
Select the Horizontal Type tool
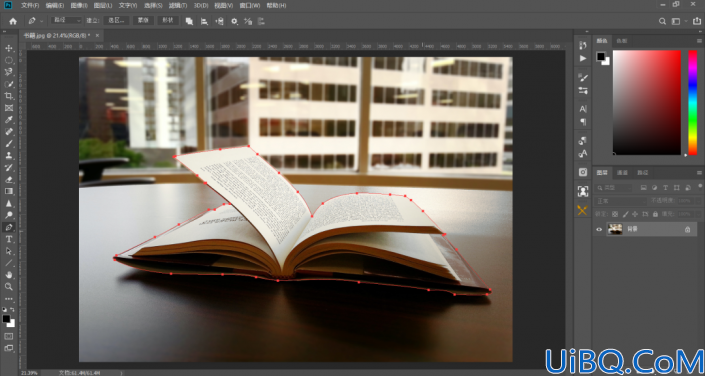tap(9, 239)
